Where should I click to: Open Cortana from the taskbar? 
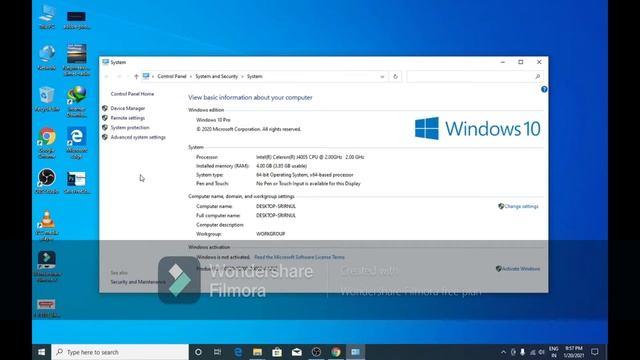point(198,352)
